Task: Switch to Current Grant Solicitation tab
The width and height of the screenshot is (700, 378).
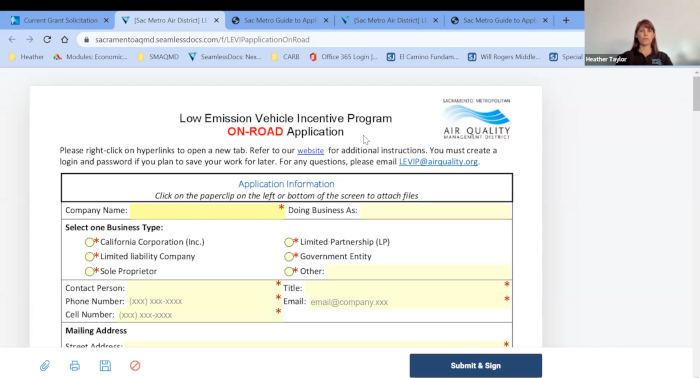Action: (x=60, y=20)
